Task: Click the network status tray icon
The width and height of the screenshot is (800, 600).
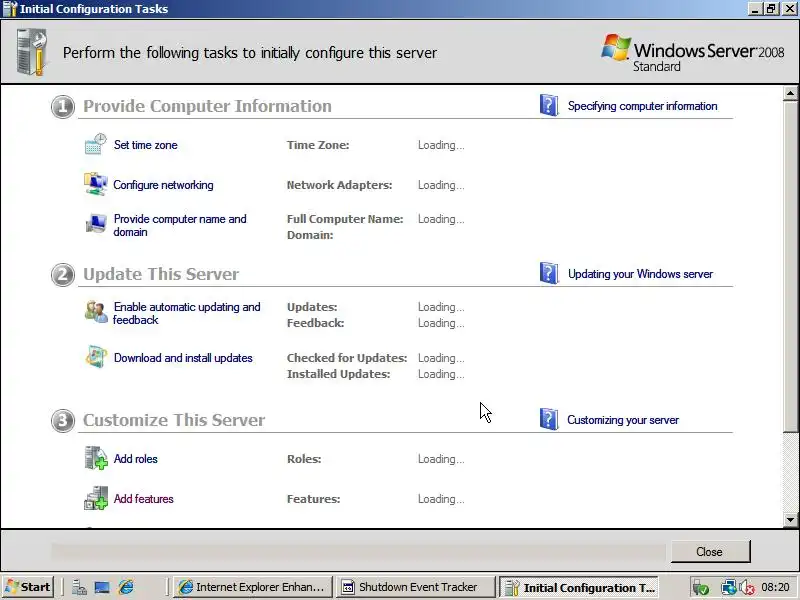Action: 729,588
